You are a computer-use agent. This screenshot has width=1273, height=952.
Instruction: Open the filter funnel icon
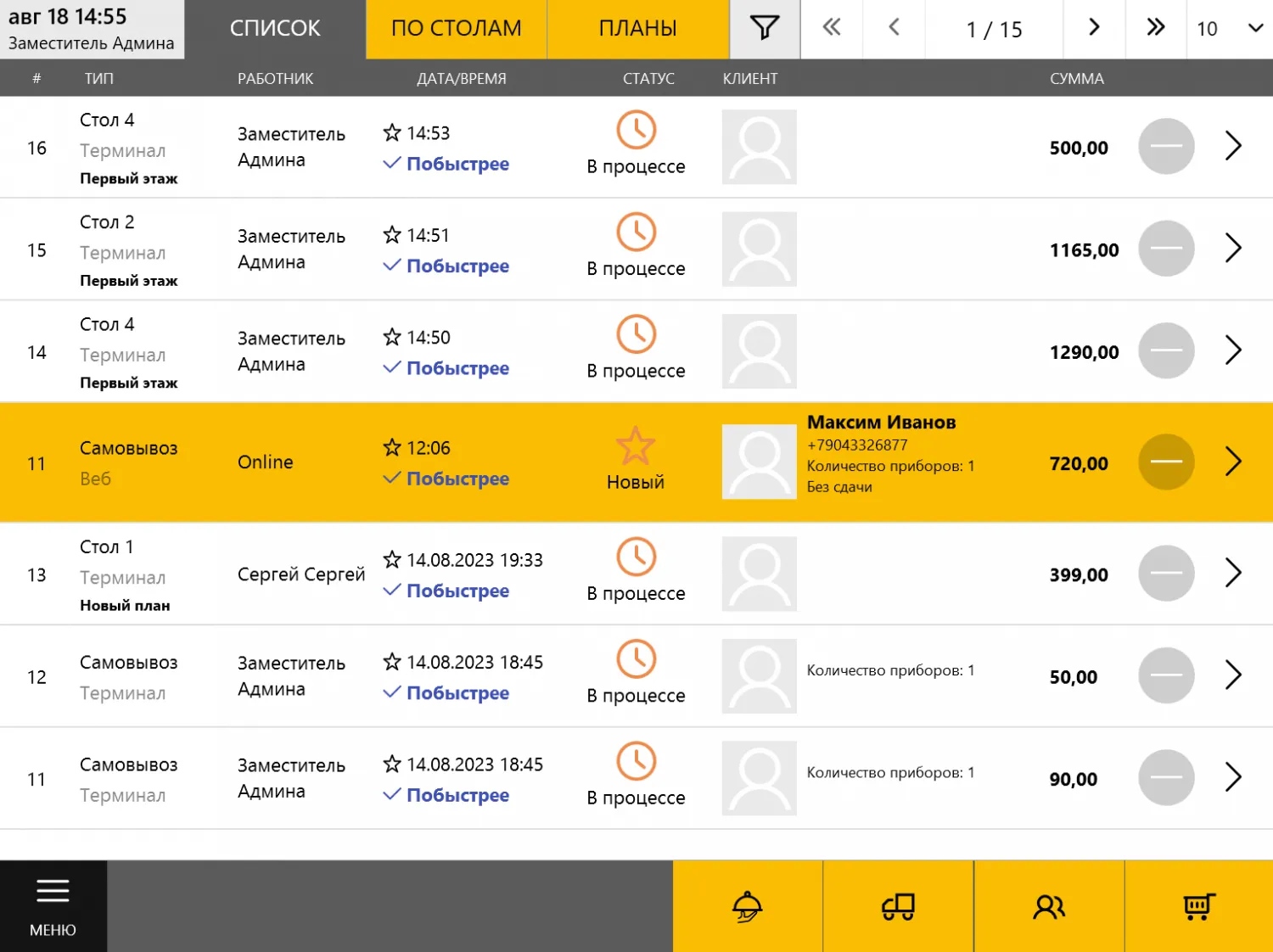764,29
